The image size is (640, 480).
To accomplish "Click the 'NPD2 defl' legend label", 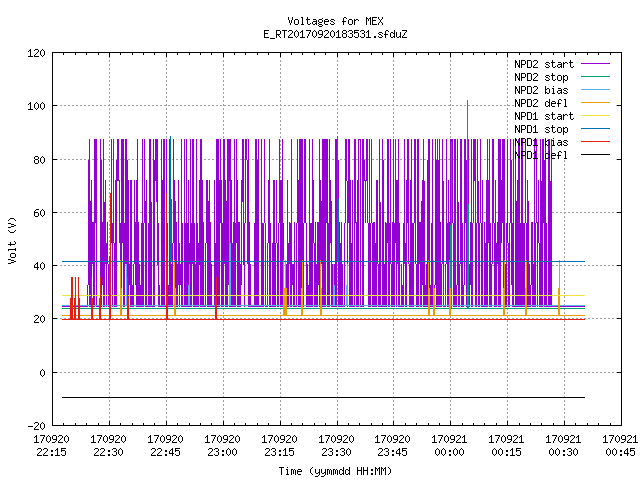I will click(541, 103).
